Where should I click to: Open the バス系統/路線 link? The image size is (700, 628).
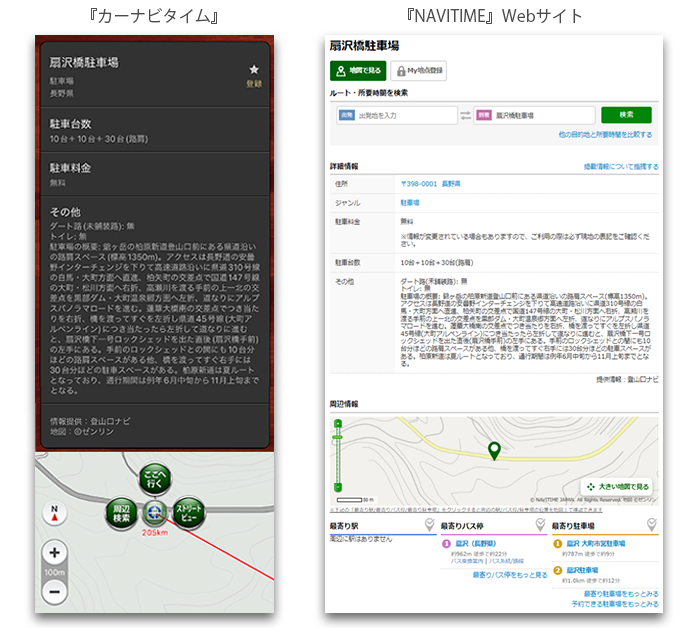click(x=506, y=561)
